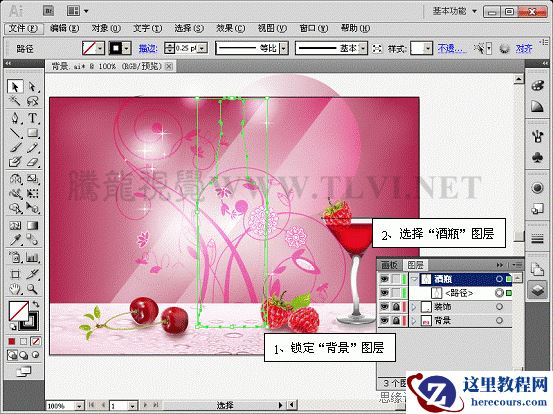Viewport: 553px width, 414px height.
Task: Open the 样式 style dropdown
Action: point(428,48)
